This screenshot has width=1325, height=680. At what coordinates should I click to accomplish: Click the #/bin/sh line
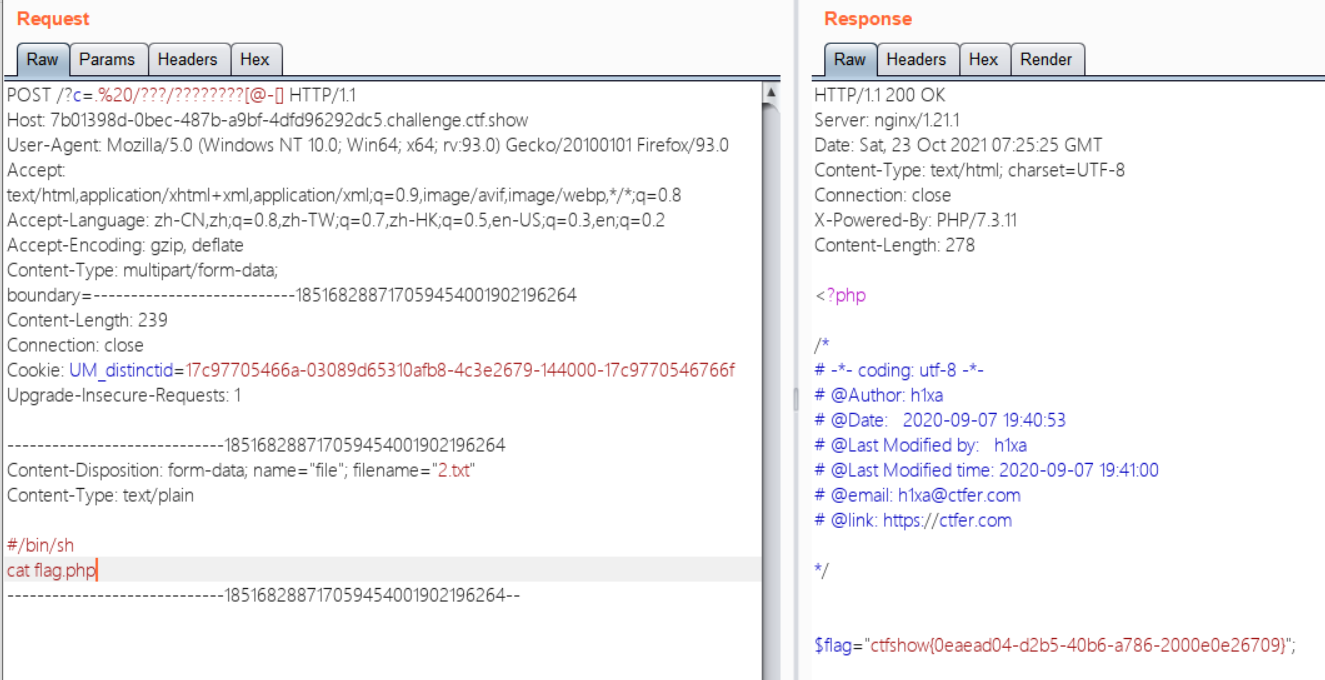pos(40,545)
